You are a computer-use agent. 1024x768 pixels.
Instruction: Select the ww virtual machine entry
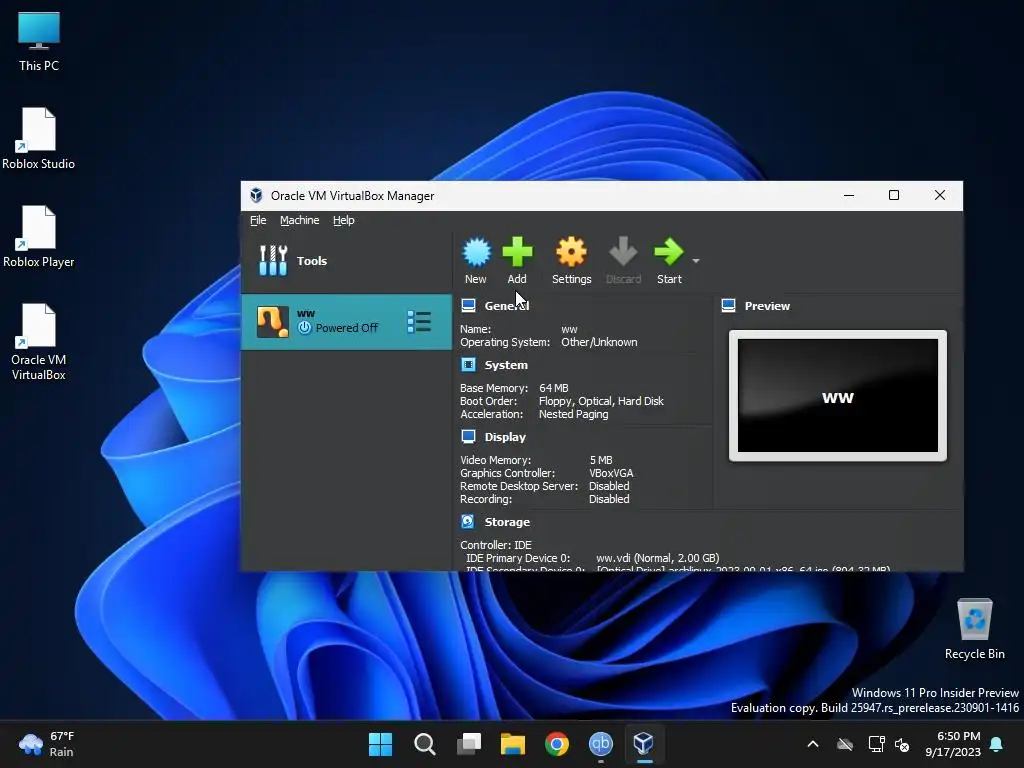click(x=346, y=321)
